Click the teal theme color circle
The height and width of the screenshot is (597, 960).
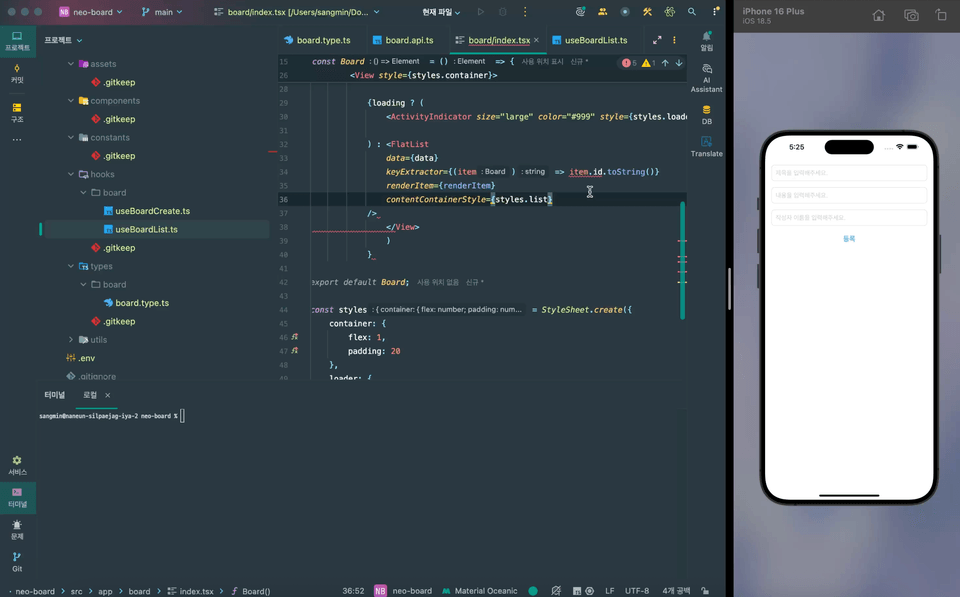point(533,591)
